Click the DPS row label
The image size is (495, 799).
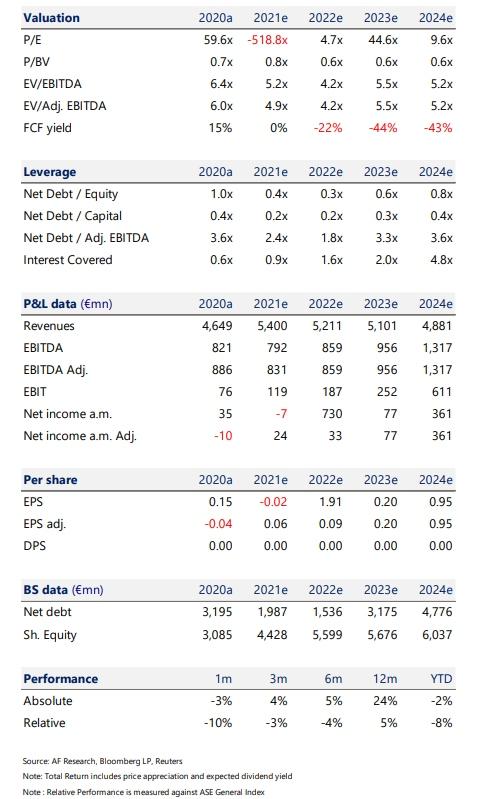pyautogui.click(x=35, y=546)
